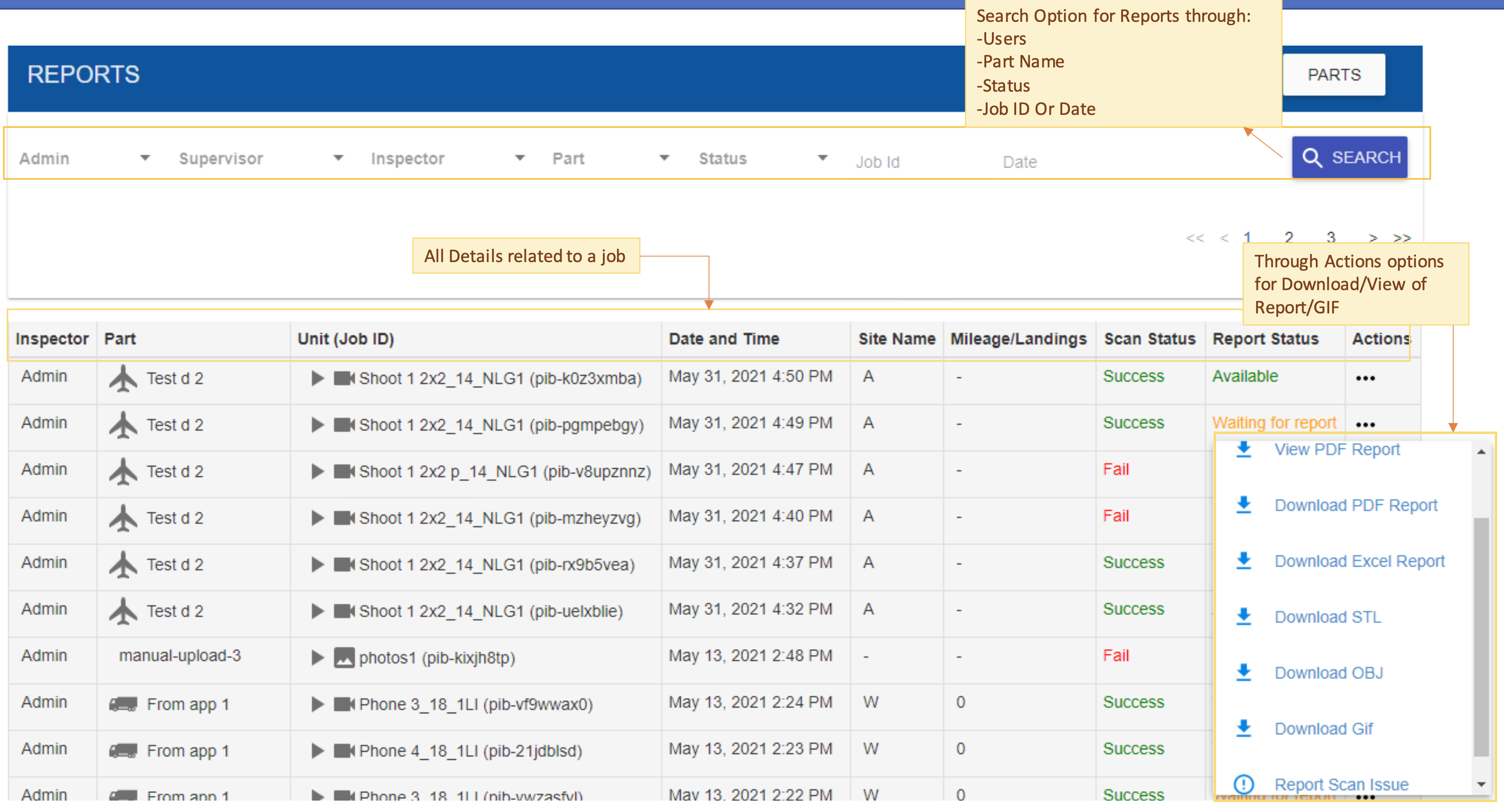The height and width of the screenshot is (812, 1504).
Task: Click image icon beside photos1 job
Action: click(x=344, y=657)
